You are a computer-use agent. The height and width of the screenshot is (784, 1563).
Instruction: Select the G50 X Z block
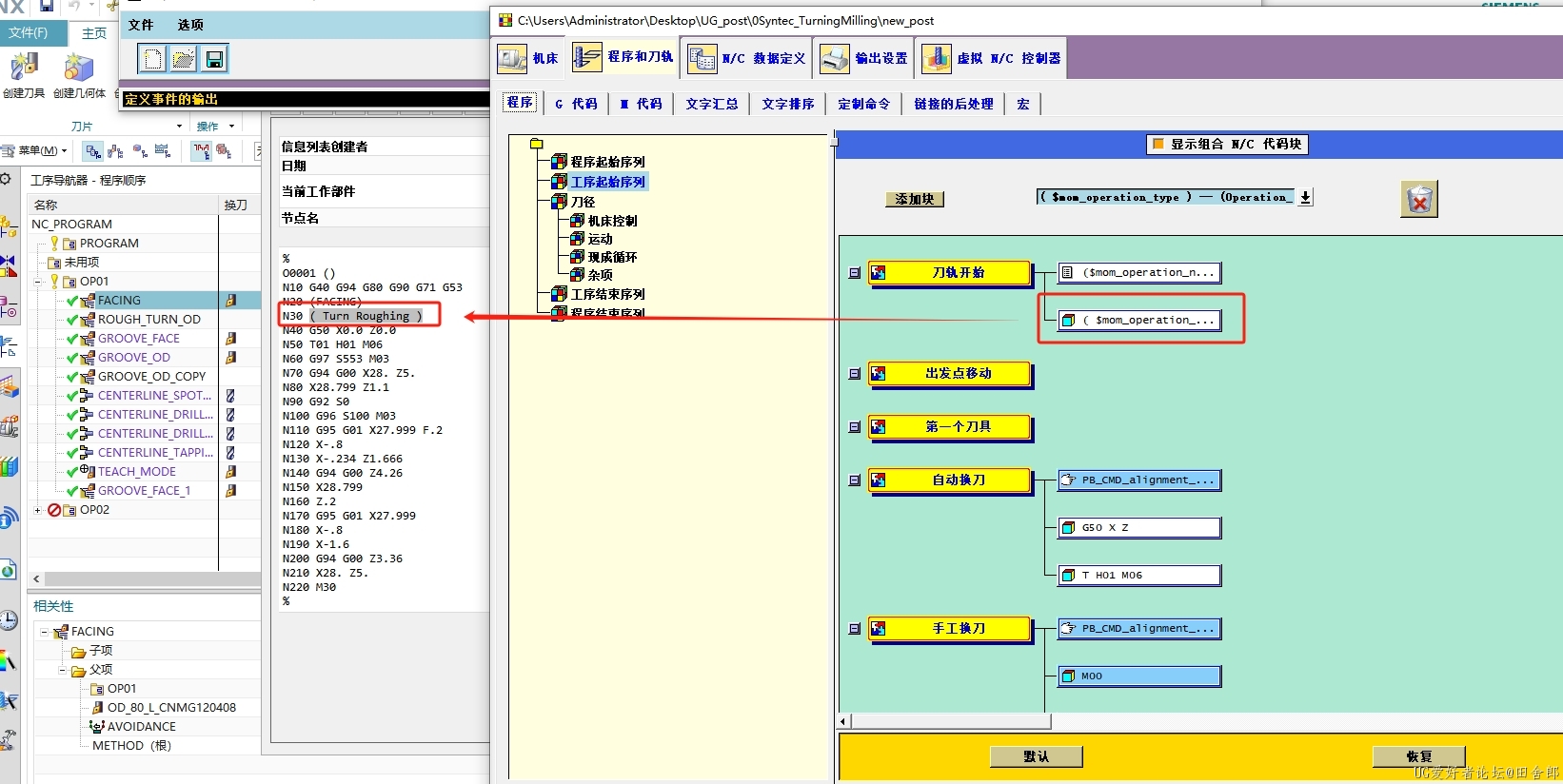coord(1139,528)
